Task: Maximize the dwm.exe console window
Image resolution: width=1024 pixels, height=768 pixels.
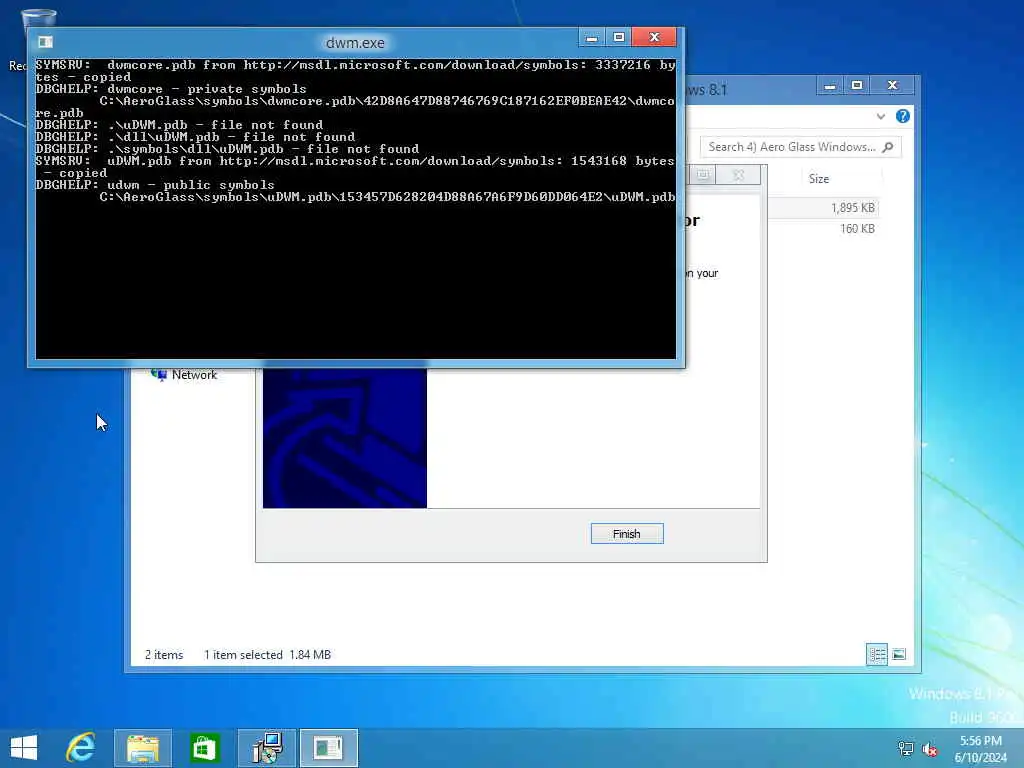Action: 618,37
